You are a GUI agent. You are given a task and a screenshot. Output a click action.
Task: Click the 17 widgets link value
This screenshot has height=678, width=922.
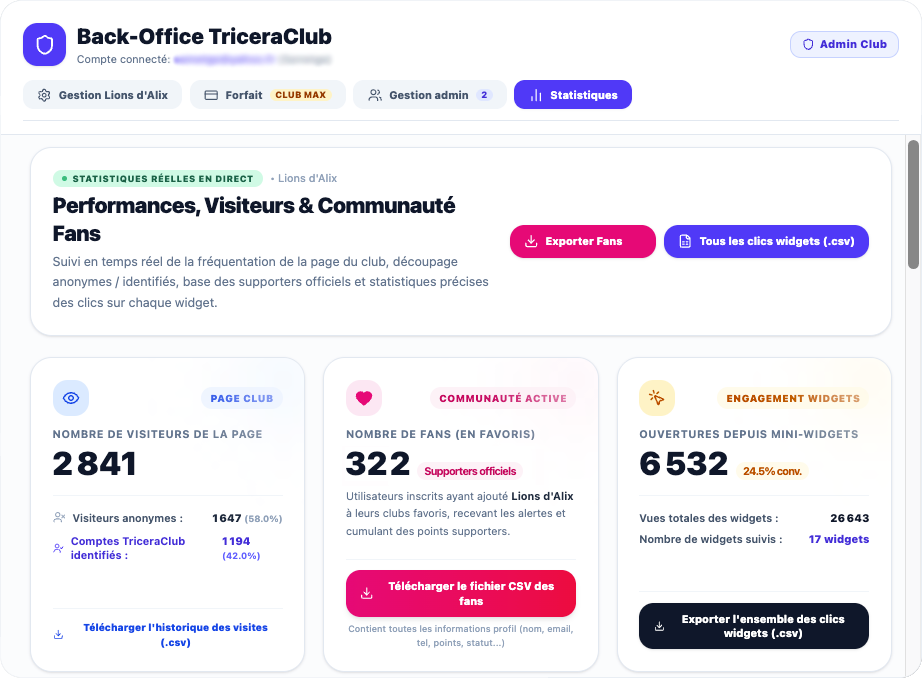point(839,539)
